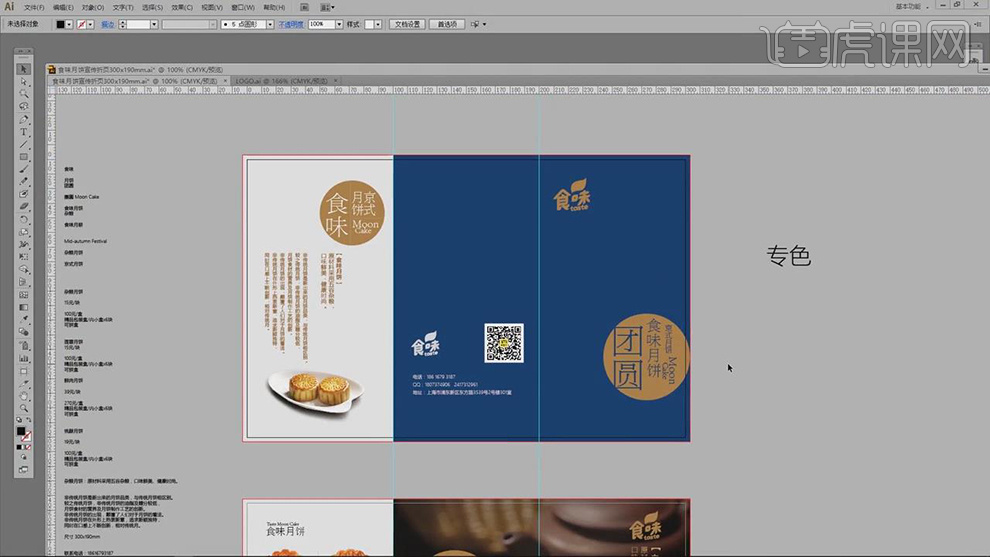Switch the screen mode in the tools panel
Screen dimensions: 990x557
point(23,470)
